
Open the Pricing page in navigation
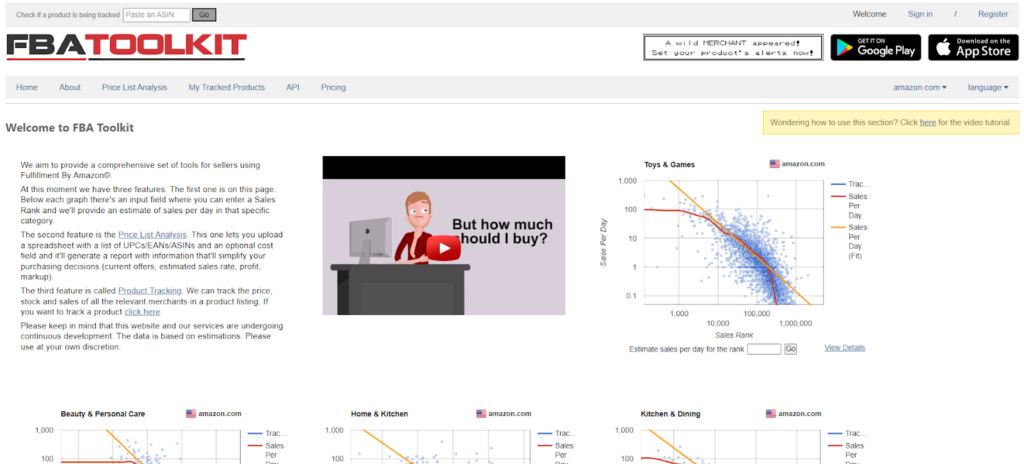point(333,88)
